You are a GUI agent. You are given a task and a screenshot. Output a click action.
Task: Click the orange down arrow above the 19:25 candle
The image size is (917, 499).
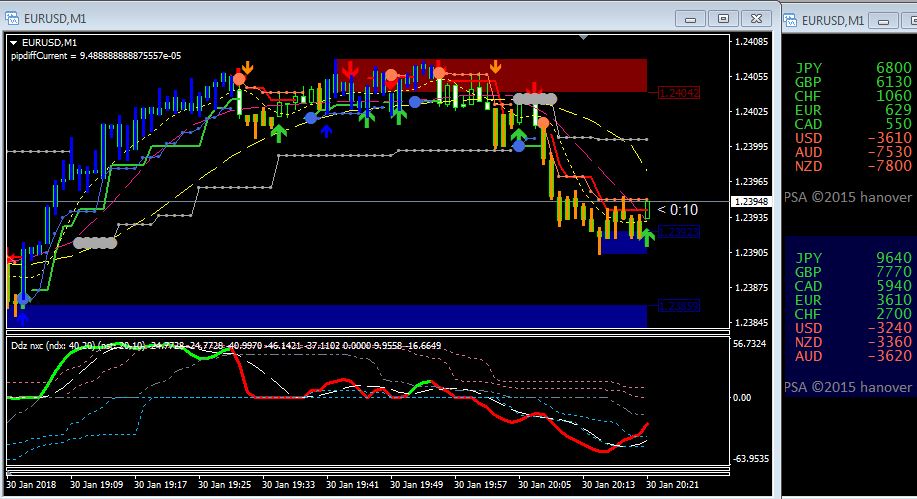[x=247, y=68]
